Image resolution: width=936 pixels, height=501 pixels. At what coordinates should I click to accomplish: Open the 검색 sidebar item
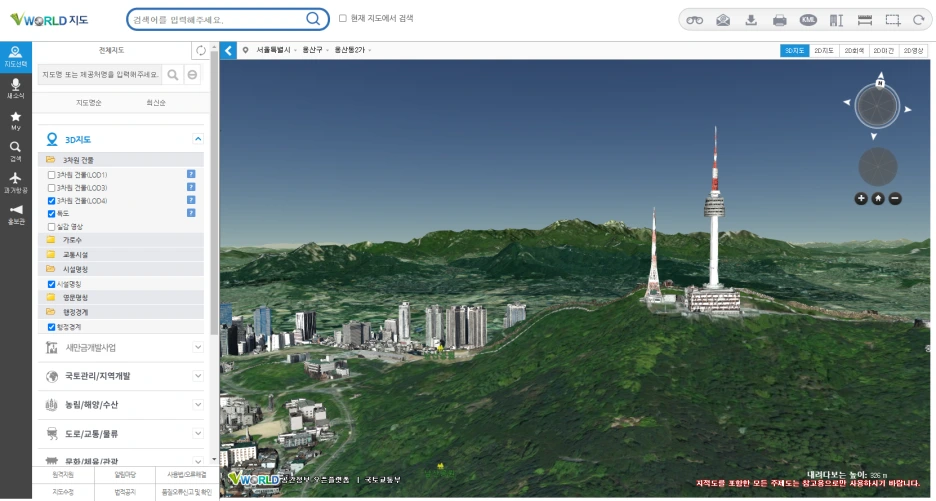(x=16, y=151)
